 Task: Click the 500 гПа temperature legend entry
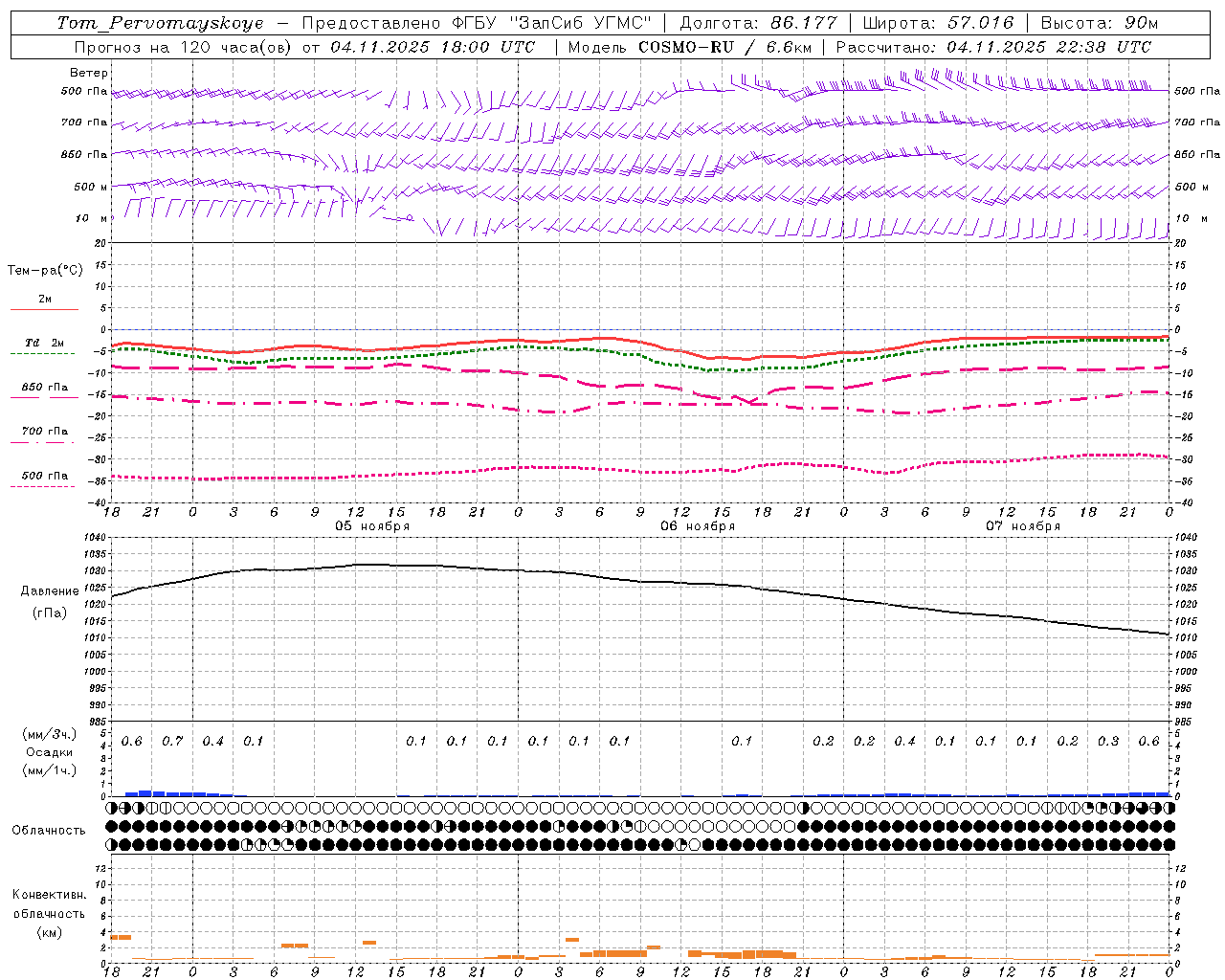tap(45, 476)
